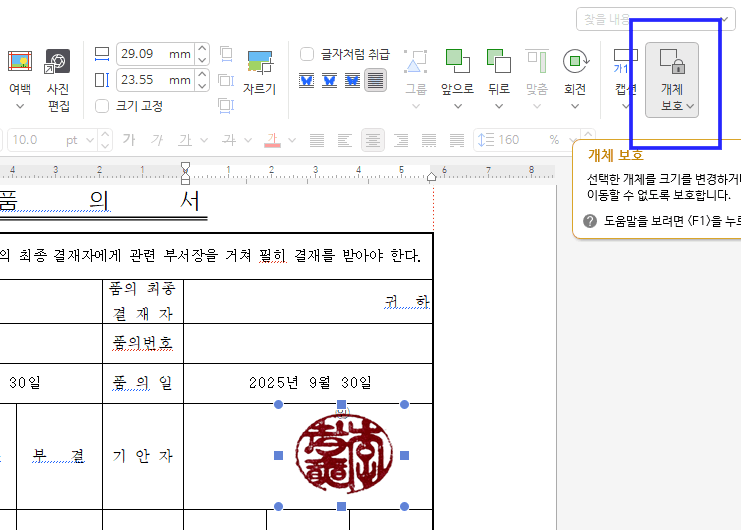Viewport: 741px width, 530px height.
Task: Click the 품의번호 table cell
Action: (143, 343)
